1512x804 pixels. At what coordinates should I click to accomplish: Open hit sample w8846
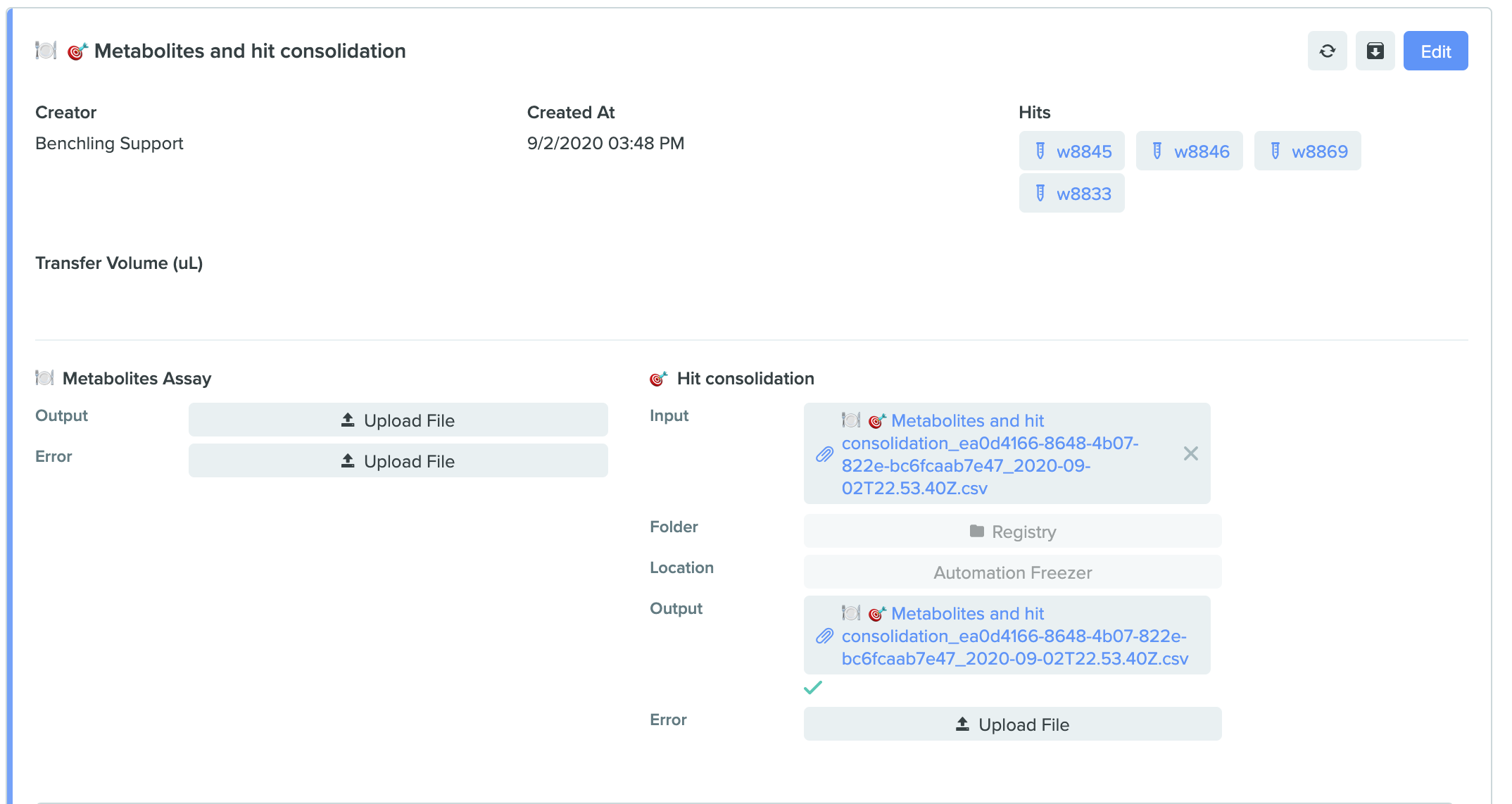click(1189, 151)
